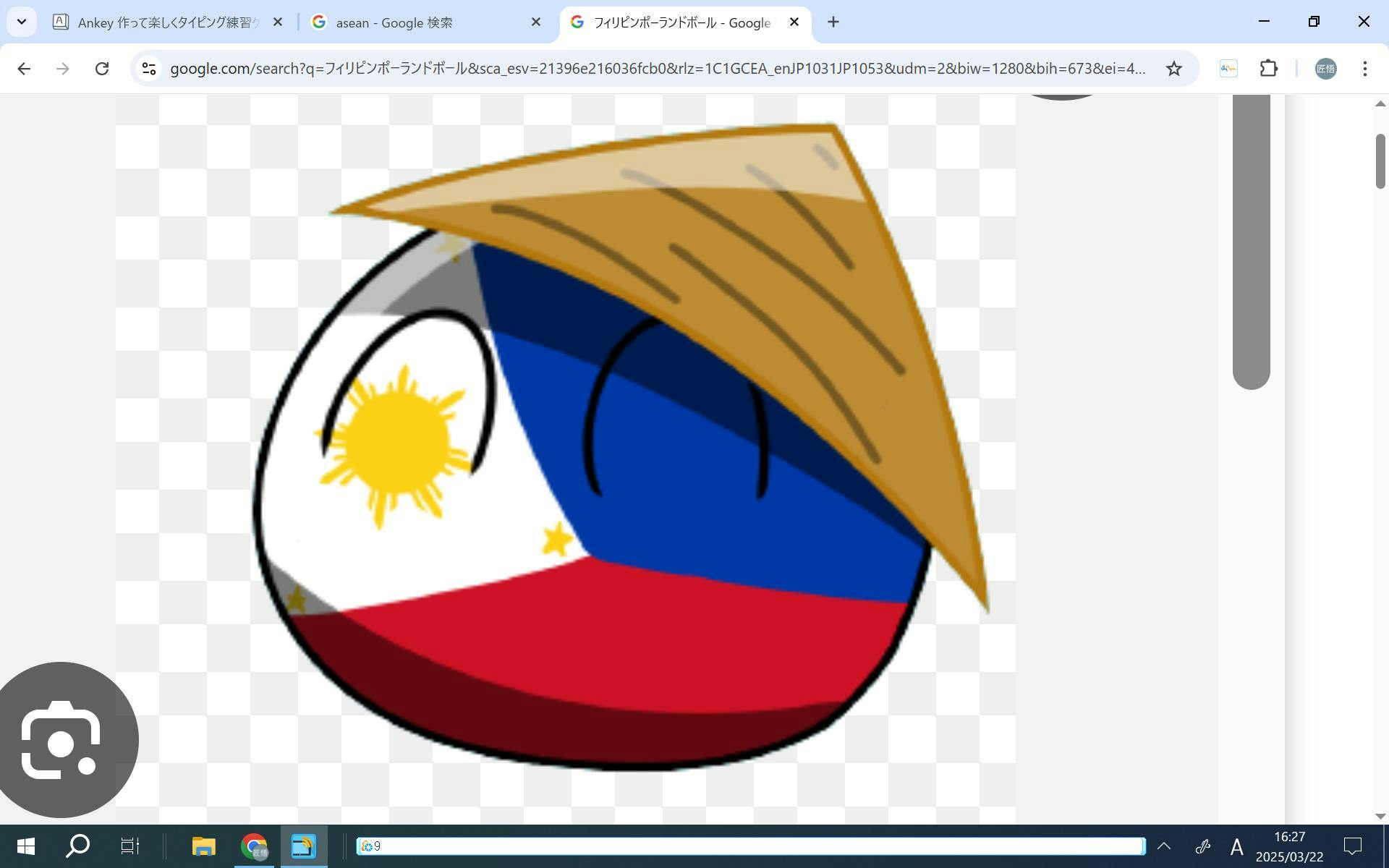Open Chrome's three-dot menu
Viewport: 1389px width, 868px height.
click(x=1364, y=69)
